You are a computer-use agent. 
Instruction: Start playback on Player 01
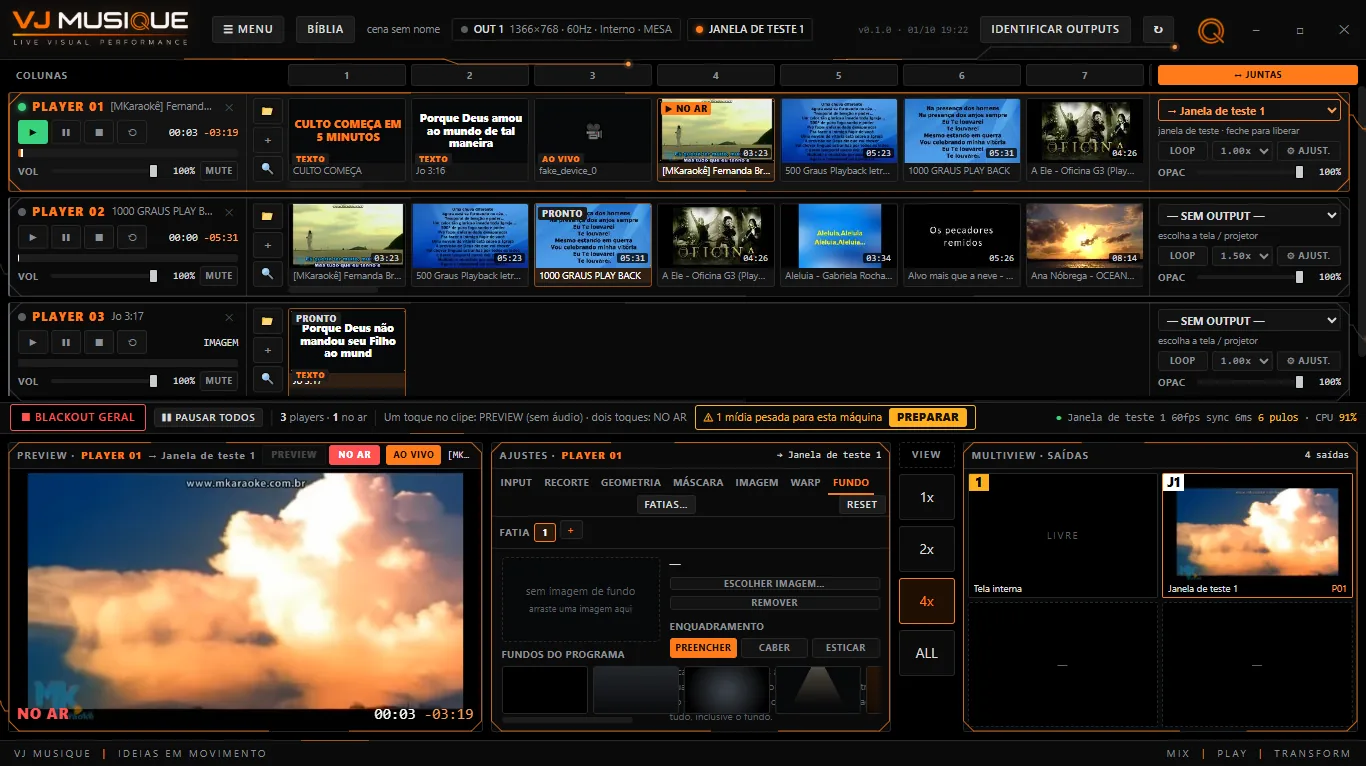pyautogui.click(x=33, y=132)
